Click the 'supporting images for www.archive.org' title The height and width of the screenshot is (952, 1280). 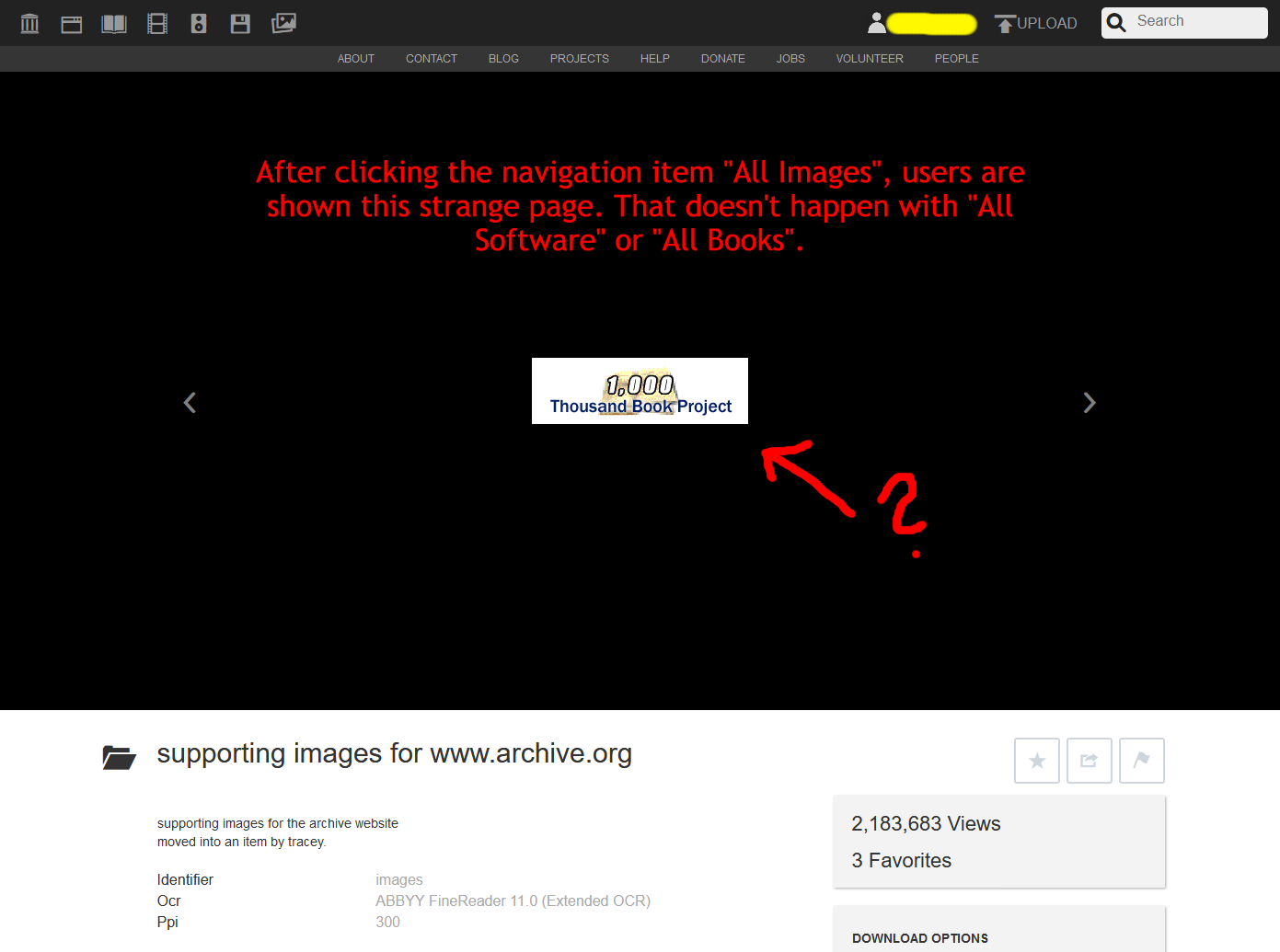tap(395, 753)
